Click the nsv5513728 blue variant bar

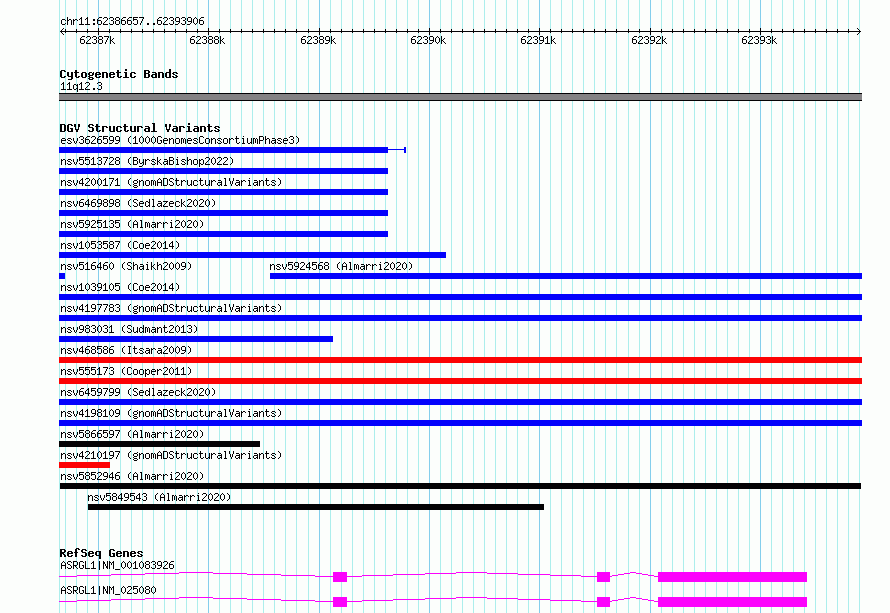224,171
